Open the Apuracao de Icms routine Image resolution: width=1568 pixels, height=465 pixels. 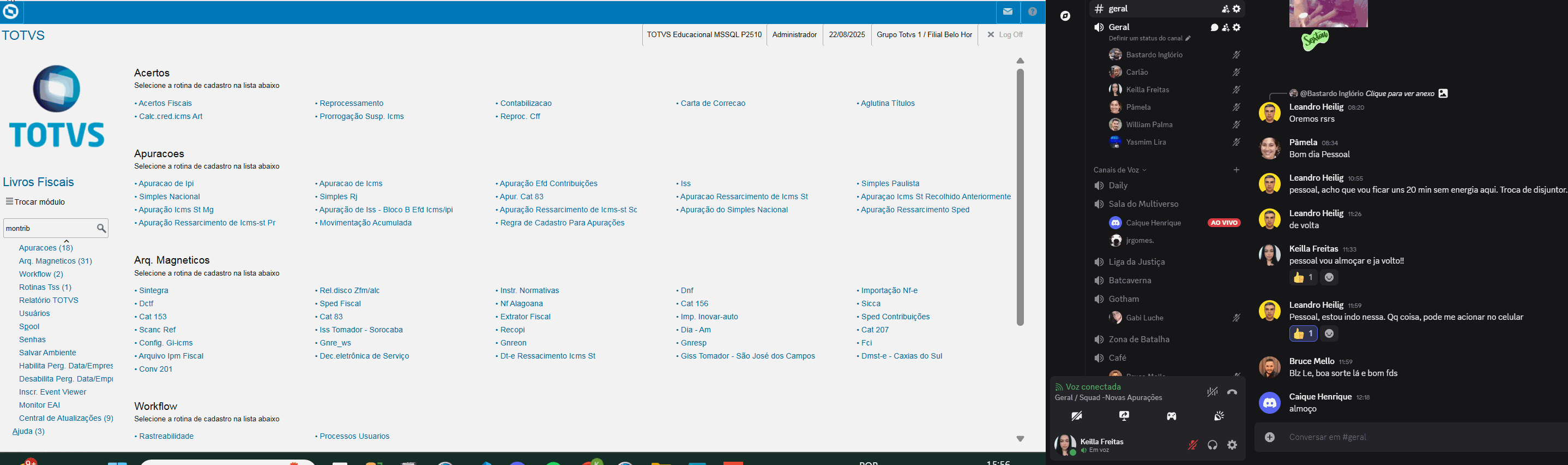click(x=351, y=183)
